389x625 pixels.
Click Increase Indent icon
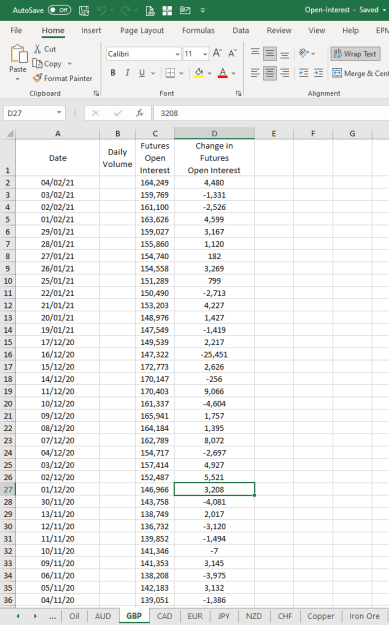(318, 73)
